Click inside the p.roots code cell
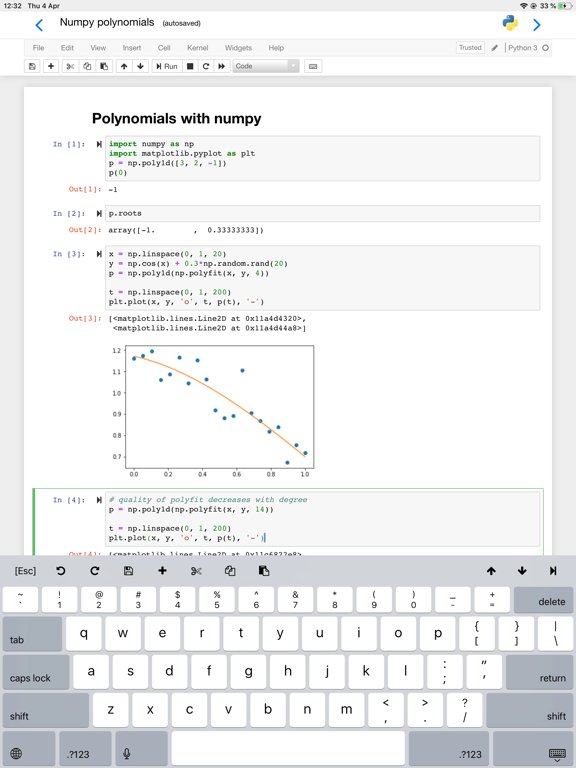Image resolution: width=576 pixels, height=768 pixels. (x=322, y=214)
